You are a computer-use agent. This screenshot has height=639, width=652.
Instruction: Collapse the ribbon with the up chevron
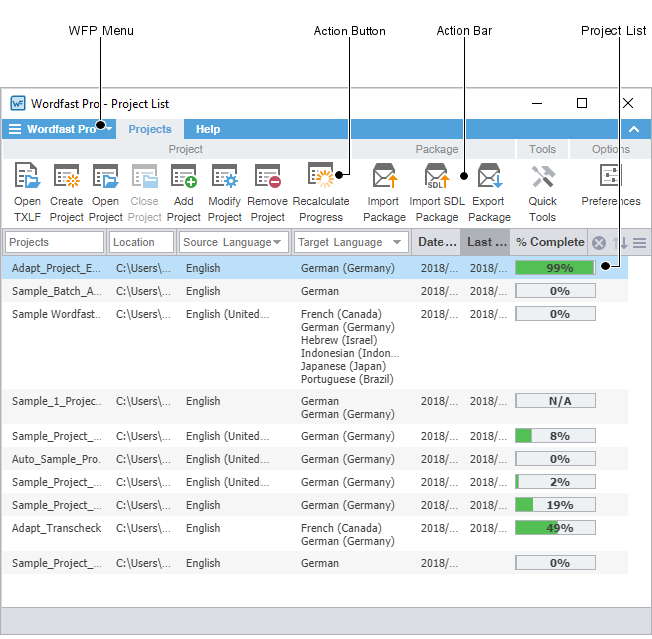pyautogui.click(x=634, y=129)
